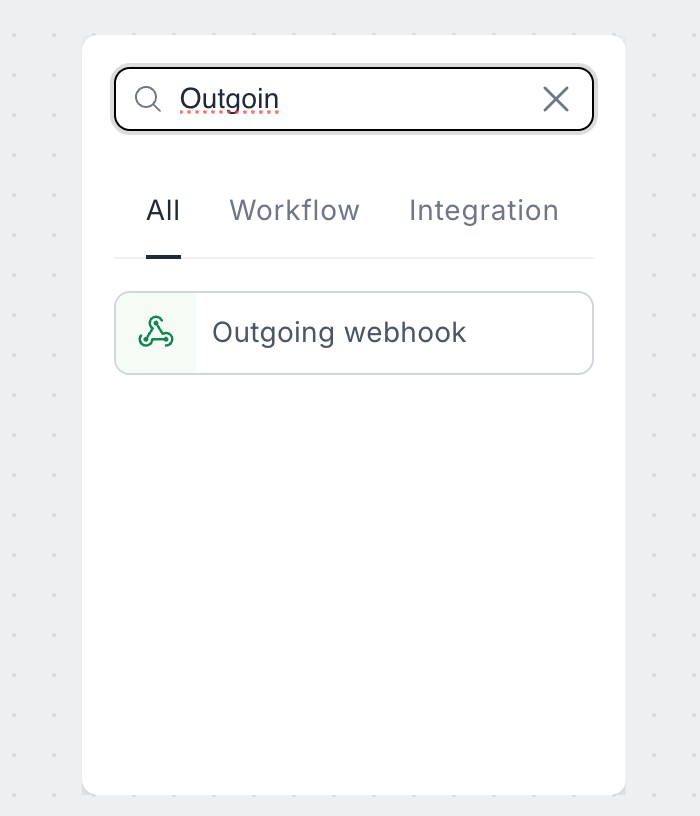700x816 pixels.
Task: Click the typed "Outgoin" search text
Action: point(229,99)
